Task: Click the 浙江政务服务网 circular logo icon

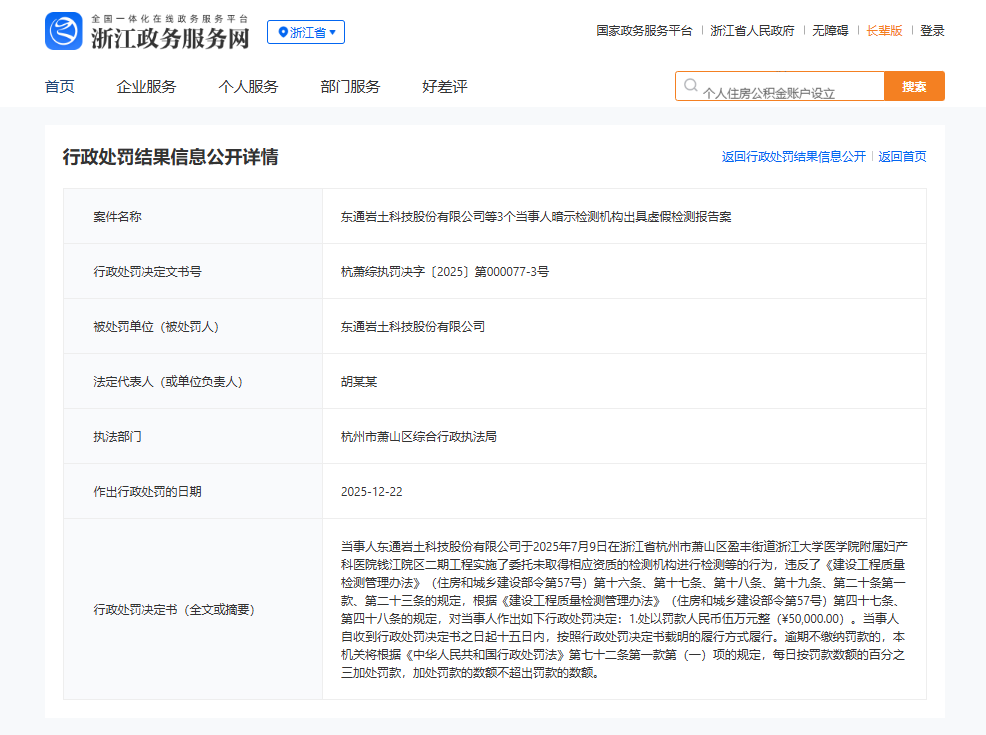Action: click(x=62, y=31)
